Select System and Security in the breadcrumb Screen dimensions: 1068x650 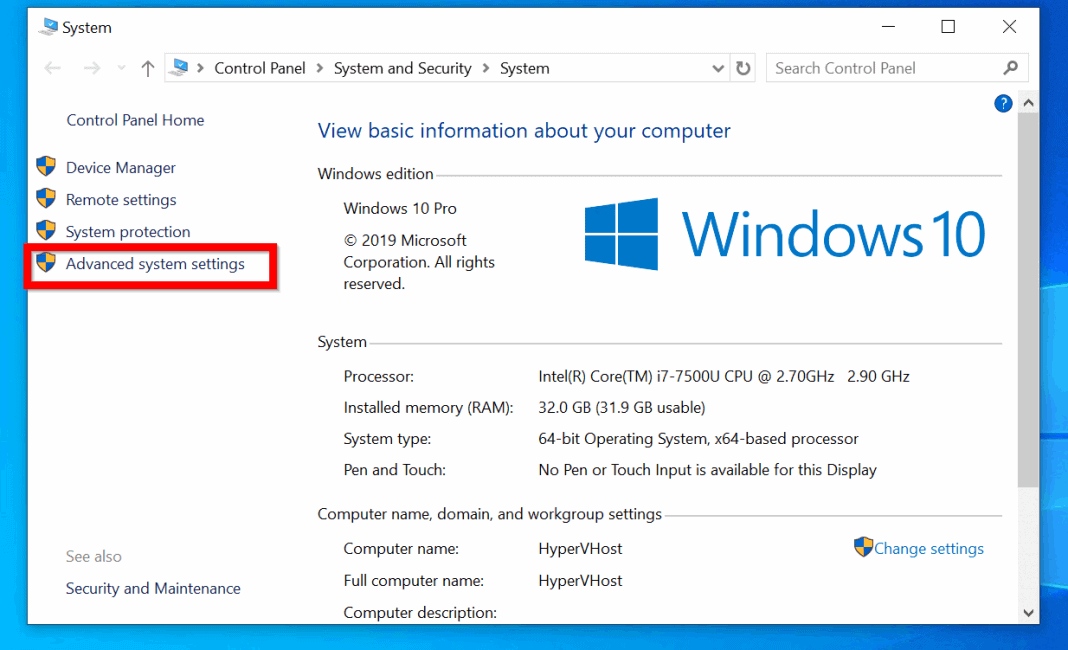[403, 67]
